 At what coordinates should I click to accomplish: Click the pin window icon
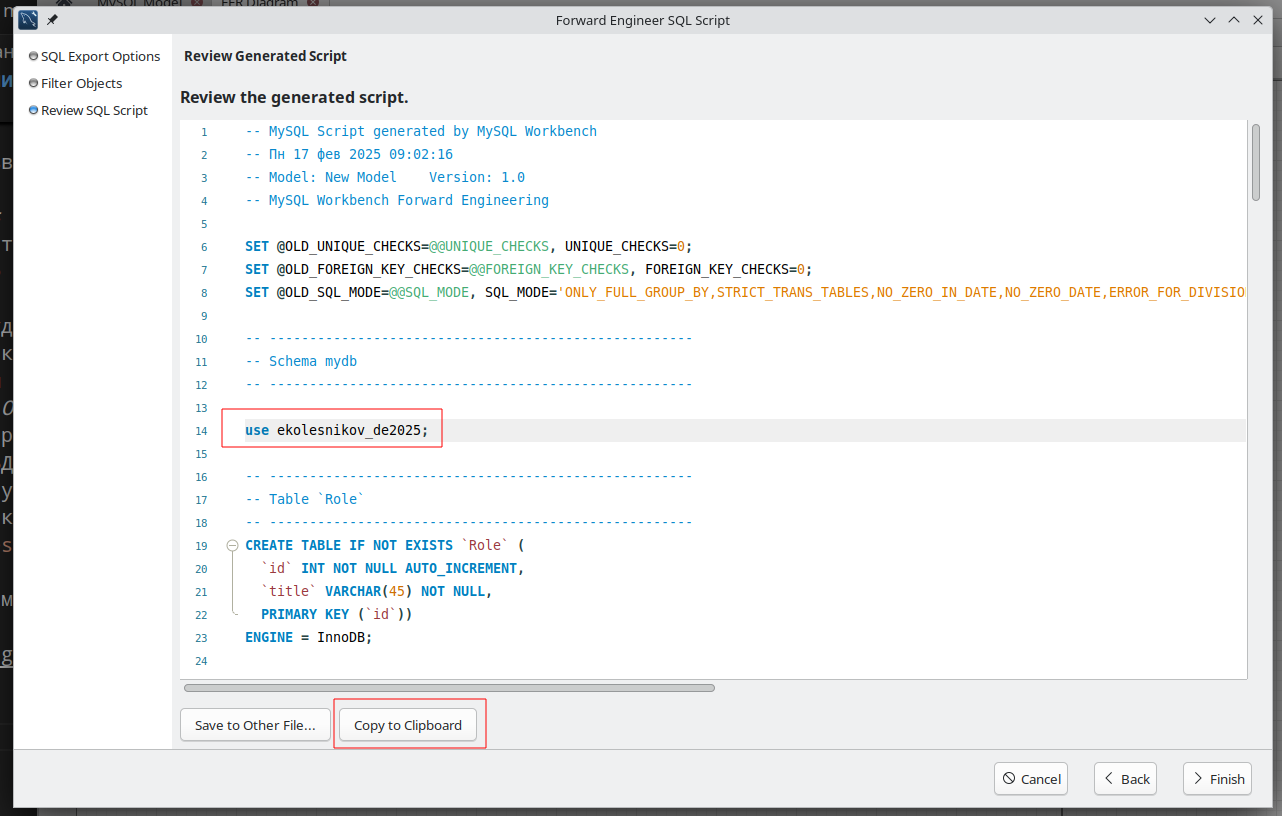click(x=53, y=20)
